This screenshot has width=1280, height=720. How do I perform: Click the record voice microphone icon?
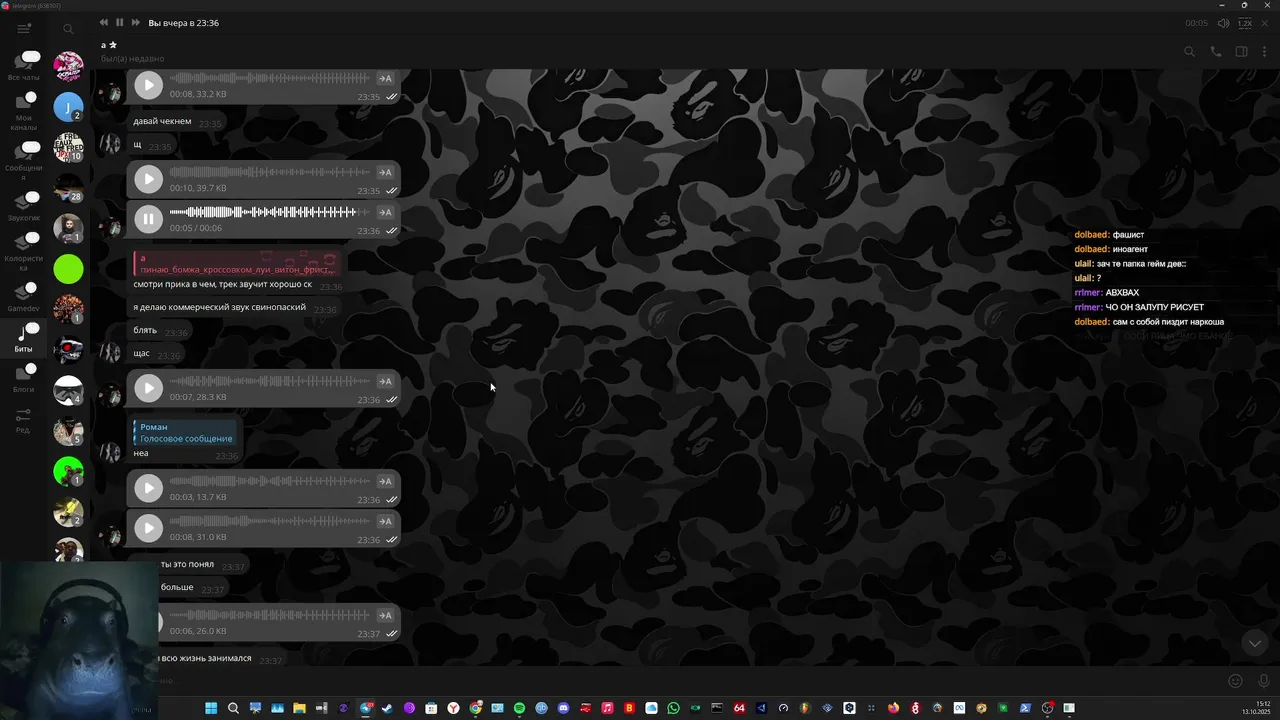[1264, 681]
